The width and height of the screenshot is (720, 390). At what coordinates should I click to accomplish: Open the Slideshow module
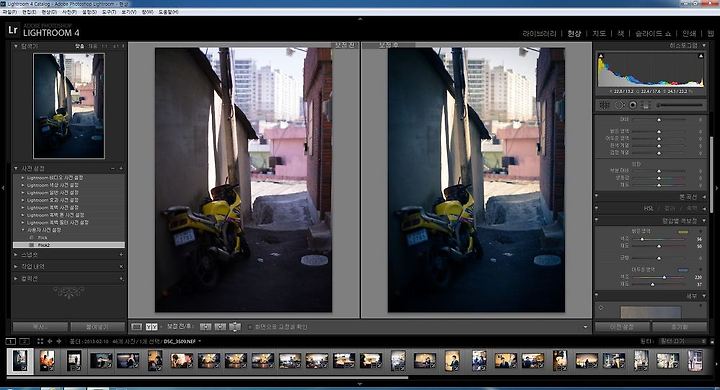[653, 34]
